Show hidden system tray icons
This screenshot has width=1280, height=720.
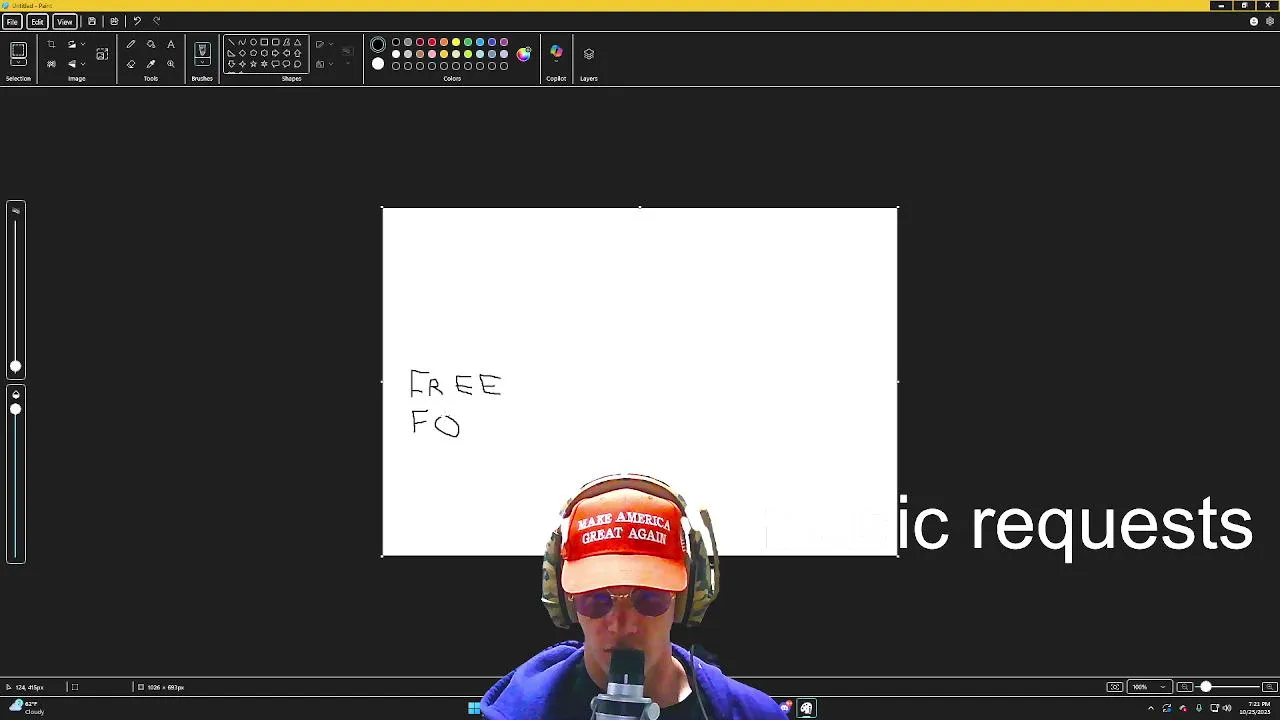click(1150, 708)
